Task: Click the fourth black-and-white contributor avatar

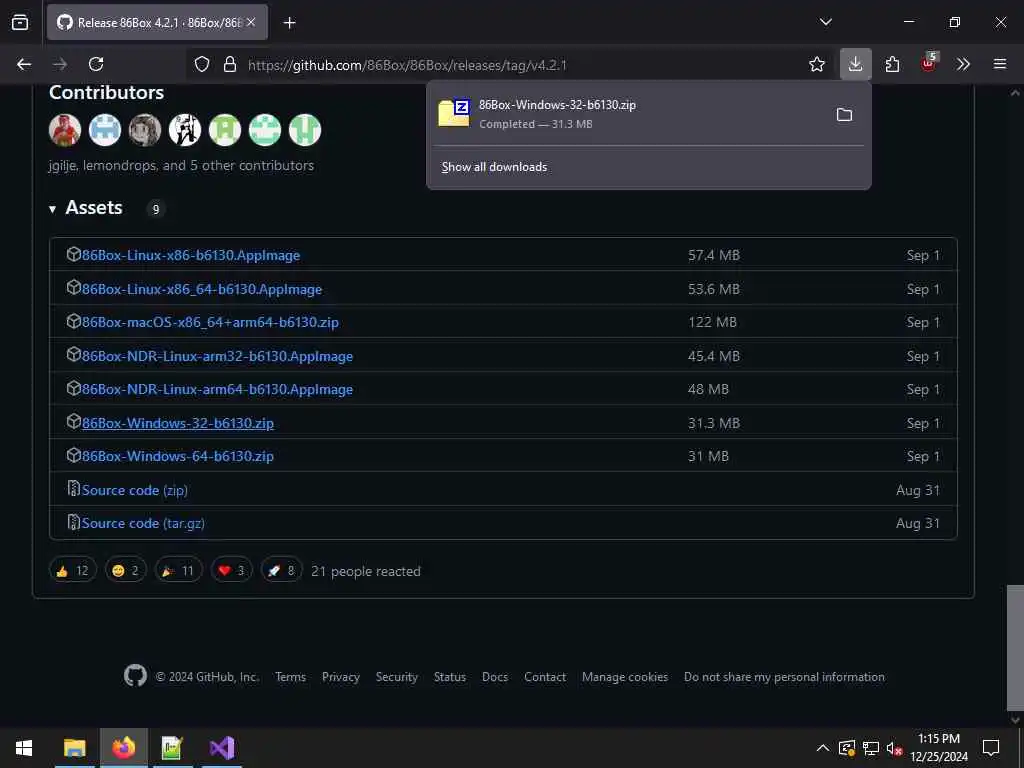Action: (x=185, y=129)
